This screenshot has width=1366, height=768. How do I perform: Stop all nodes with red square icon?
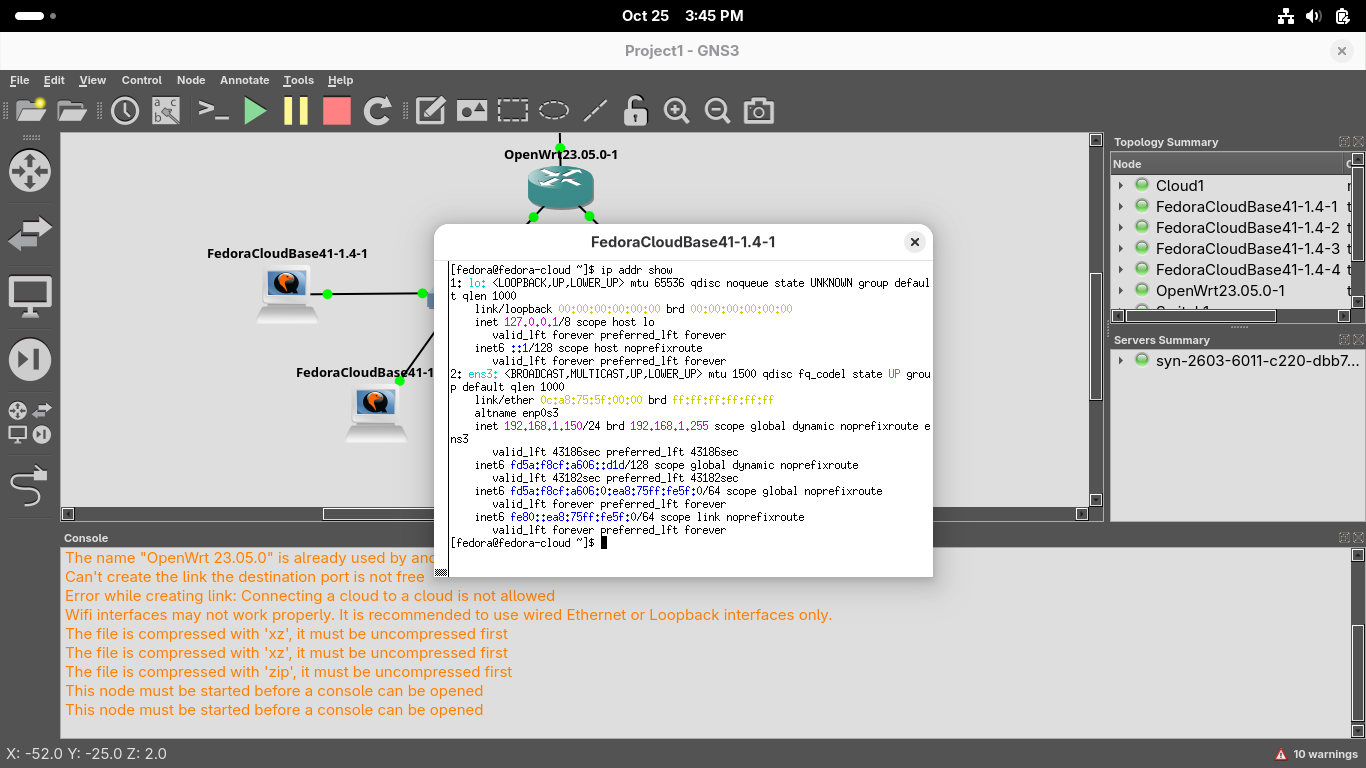[337, 111]
